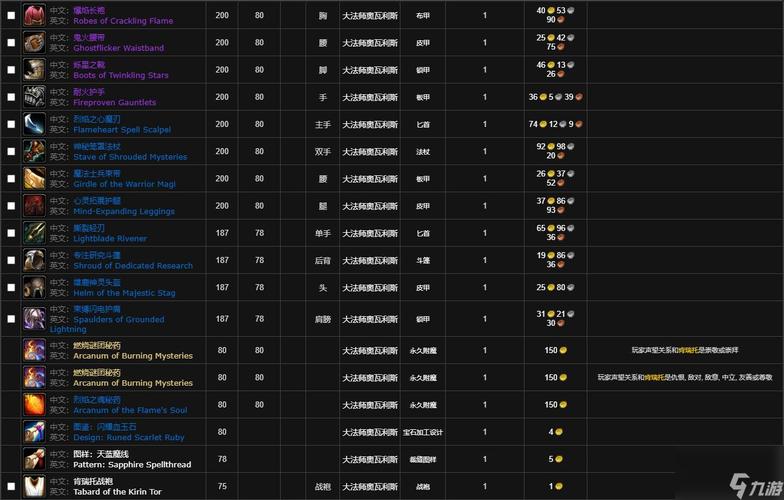
Task: Select the 5 gold price of Sapphire Spellthread
Action: [x=555, y=459]
